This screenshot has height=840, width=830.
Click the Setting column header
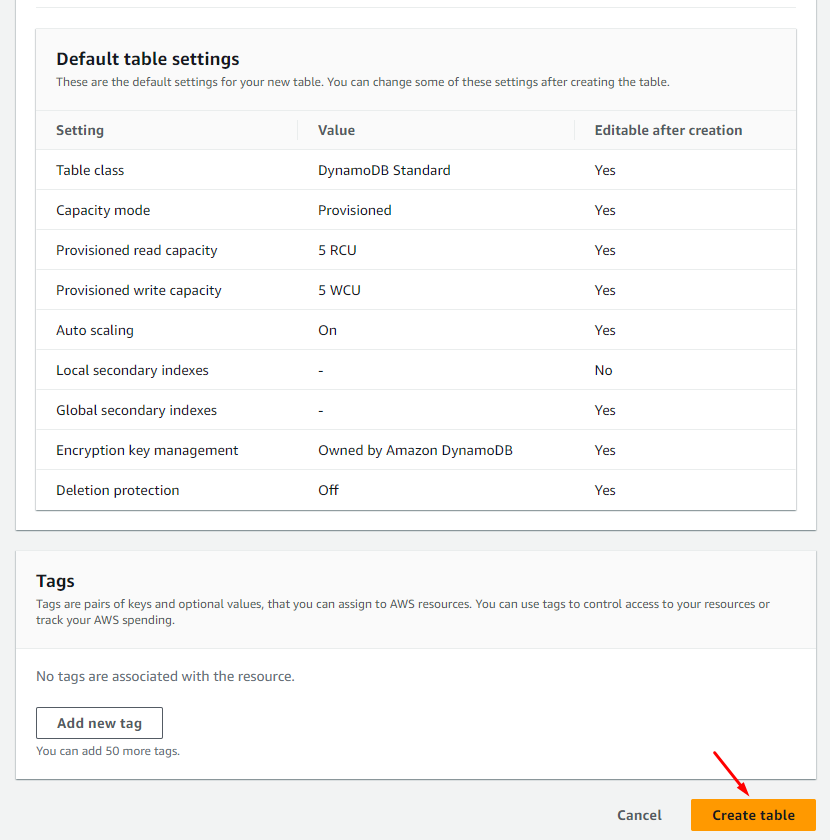(80, 130)
